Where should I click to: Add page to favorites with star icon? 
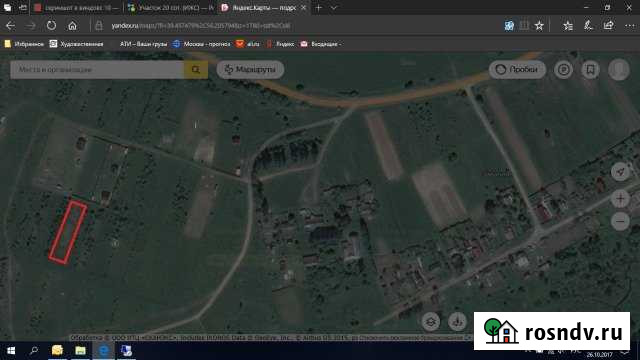tap(539, 26)
